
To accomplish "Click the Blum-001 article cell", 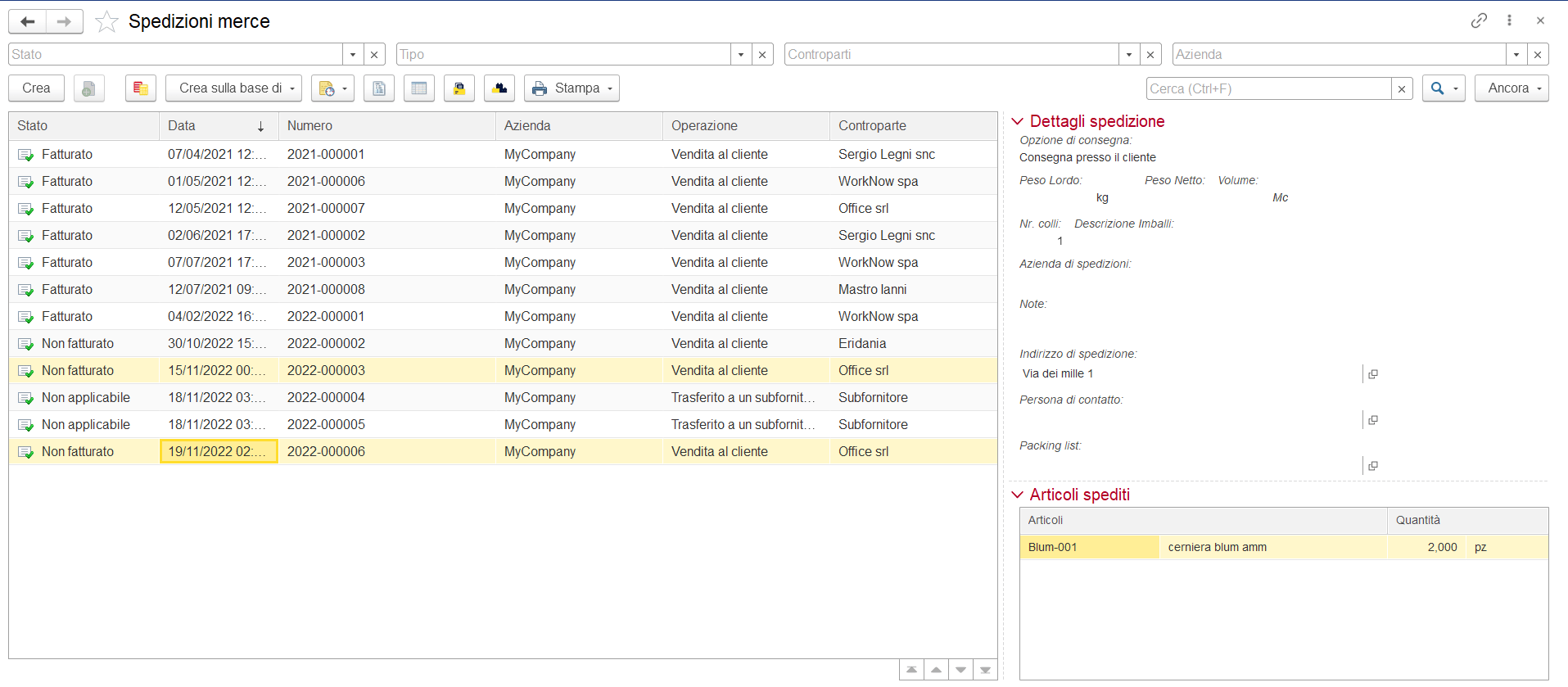I will (1089, 547).
